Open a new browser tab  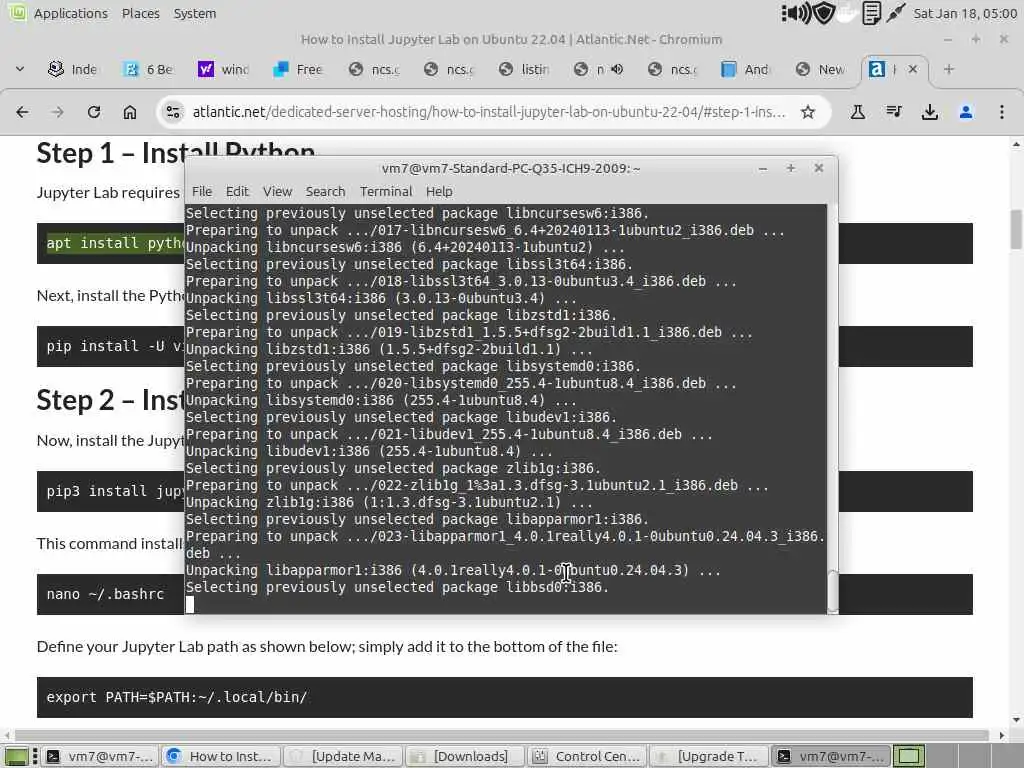tap(949, 69)
